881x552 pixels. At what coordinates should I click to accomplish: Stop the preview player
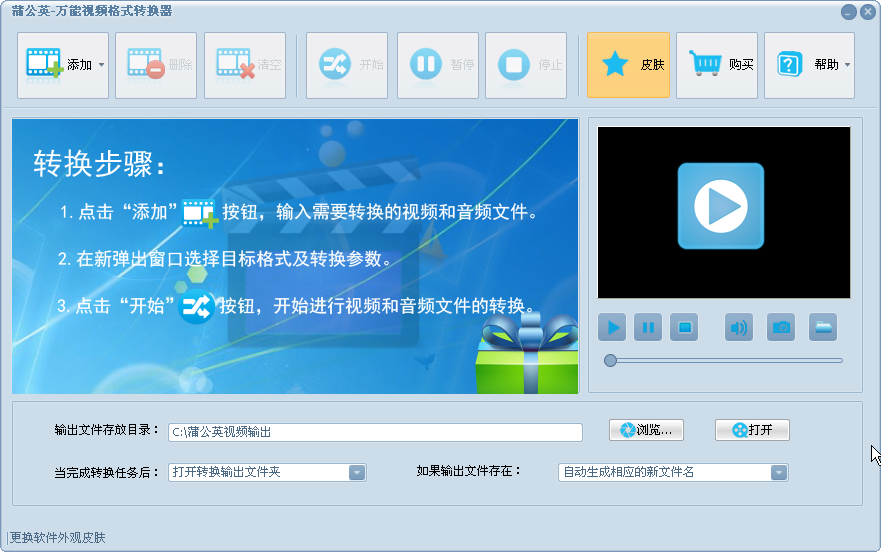coord(684,327)
